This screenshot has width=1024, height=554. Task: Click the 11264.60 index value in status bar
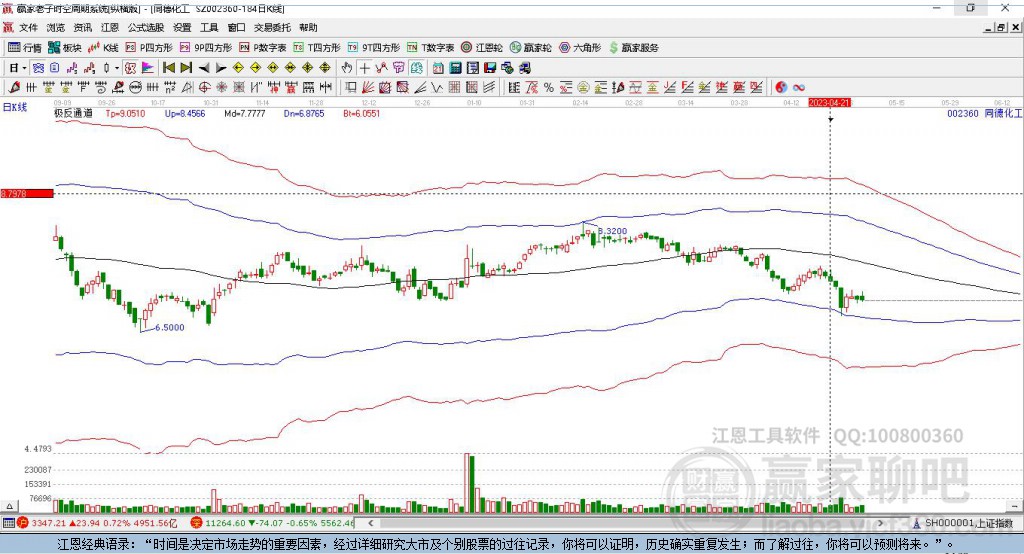pyautogui.click(x=225, y=523)
